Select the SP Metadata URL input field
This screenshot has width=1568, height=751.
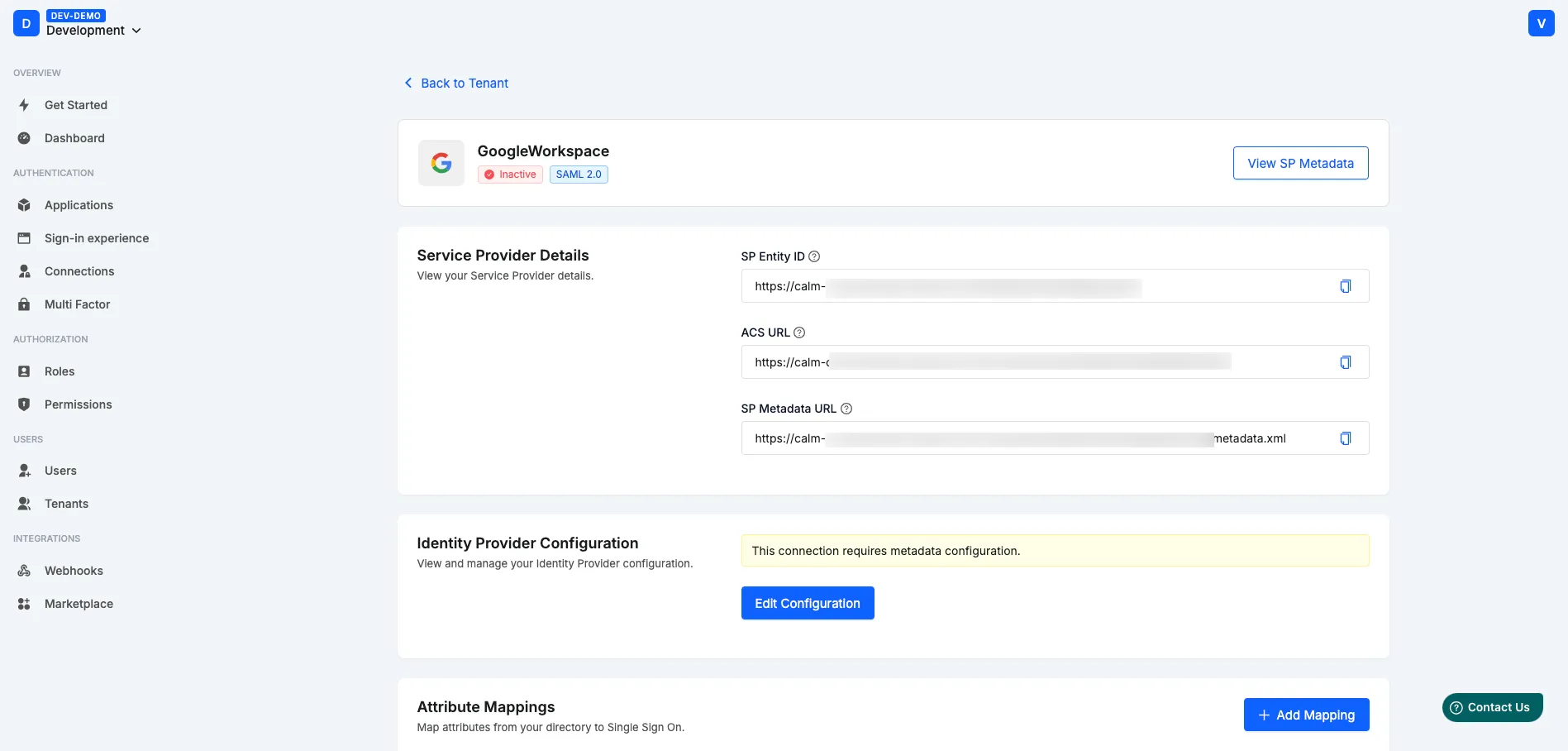tap(992, 438)
